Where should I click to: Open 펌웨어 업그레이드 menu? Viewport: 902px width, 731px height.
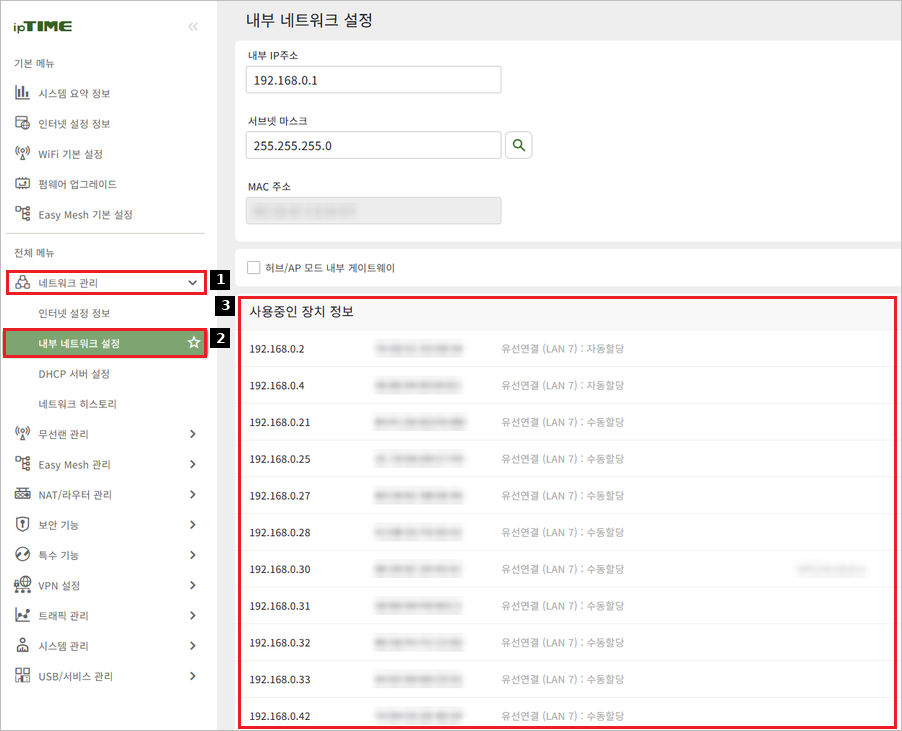pyautogui.click(x=78, y=184)
